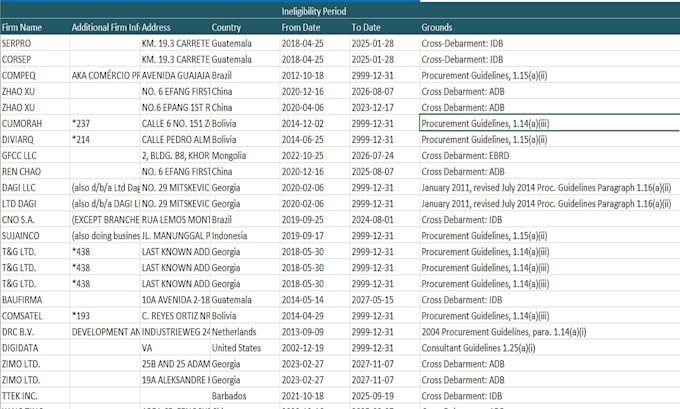Select 19A ALEKSANDRE address cell
The height and width of the screenshot is (409, 680).
(x=175, y=380)
